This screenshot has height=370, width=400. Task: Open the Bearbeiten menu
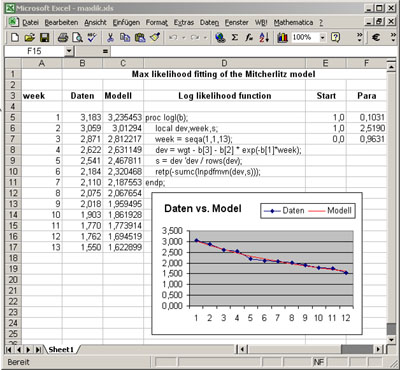(61, 22)
